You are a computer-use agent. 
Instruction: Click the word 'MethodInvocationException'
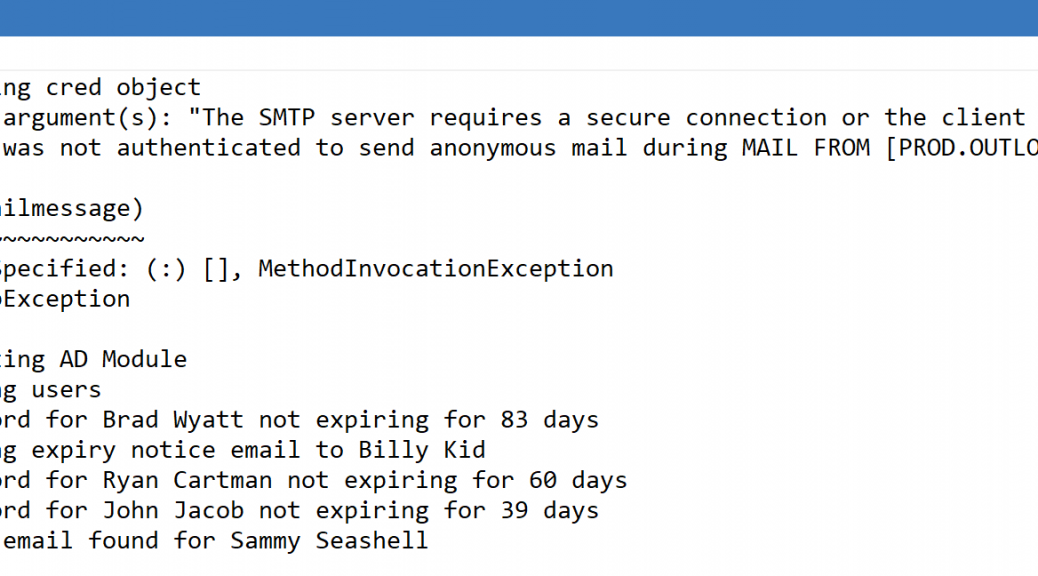point(436,269)
